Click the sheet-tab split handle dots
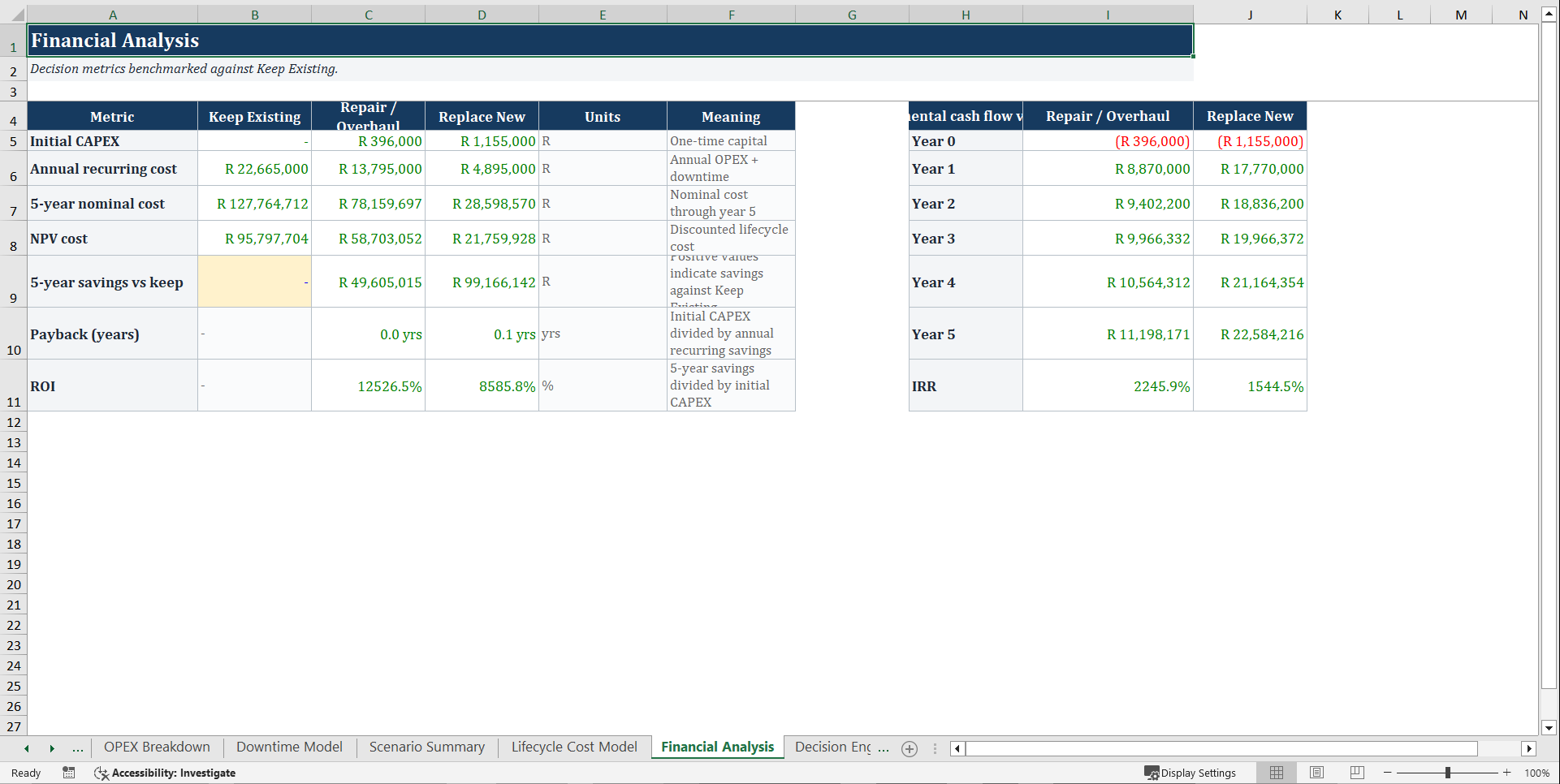Screen dimensions: 1560x784 point(935,748)
